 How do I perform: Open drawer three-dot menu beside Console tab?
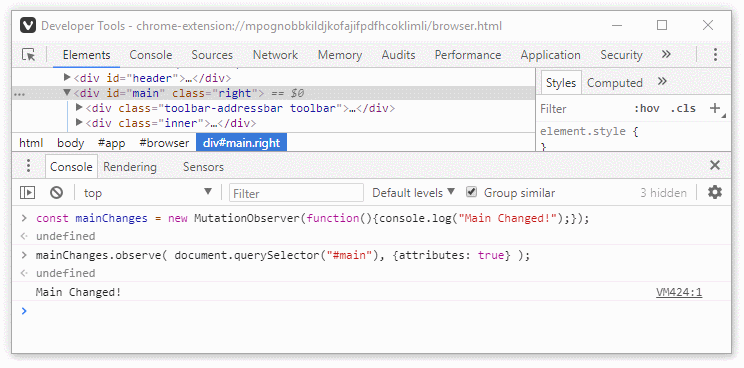tap(28, 166)
